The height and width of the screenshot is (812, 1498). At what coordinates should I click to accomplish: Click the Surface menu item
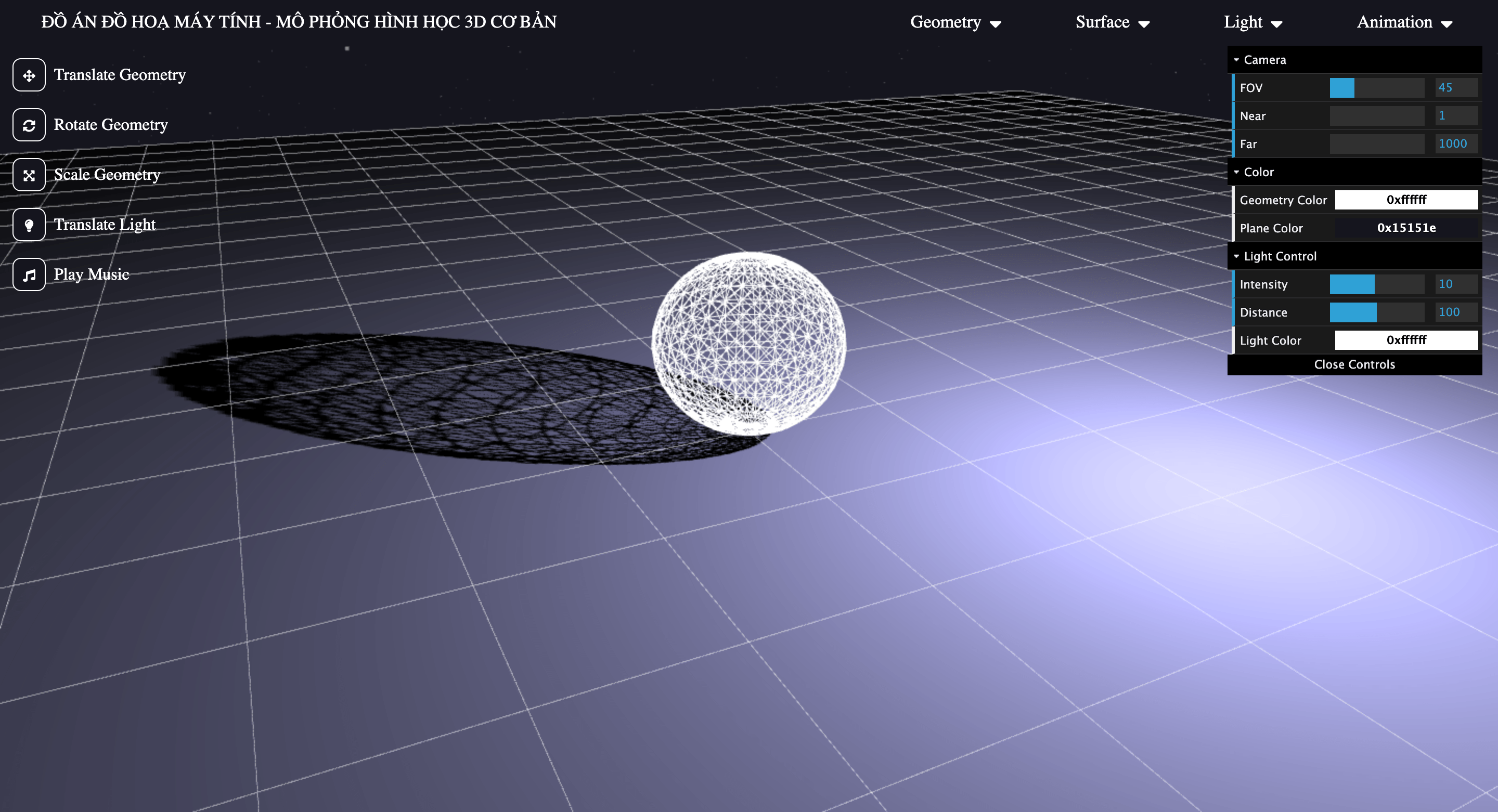pyautogui.click(x=1110, y=21)
